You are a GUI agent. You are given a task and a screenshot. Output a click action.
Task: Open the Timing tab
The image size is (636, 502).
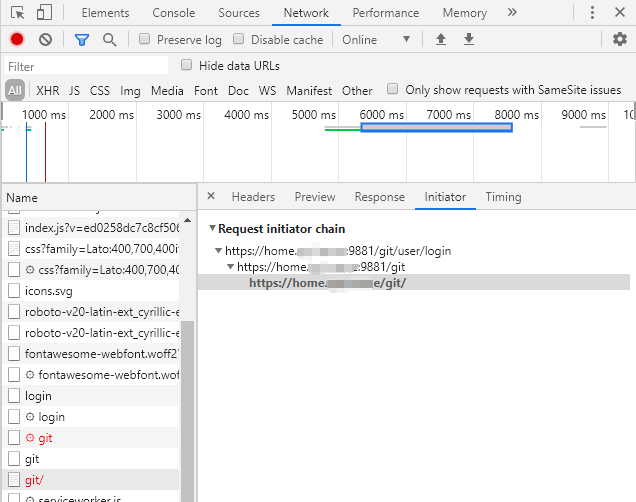click(x=503, y=197)
